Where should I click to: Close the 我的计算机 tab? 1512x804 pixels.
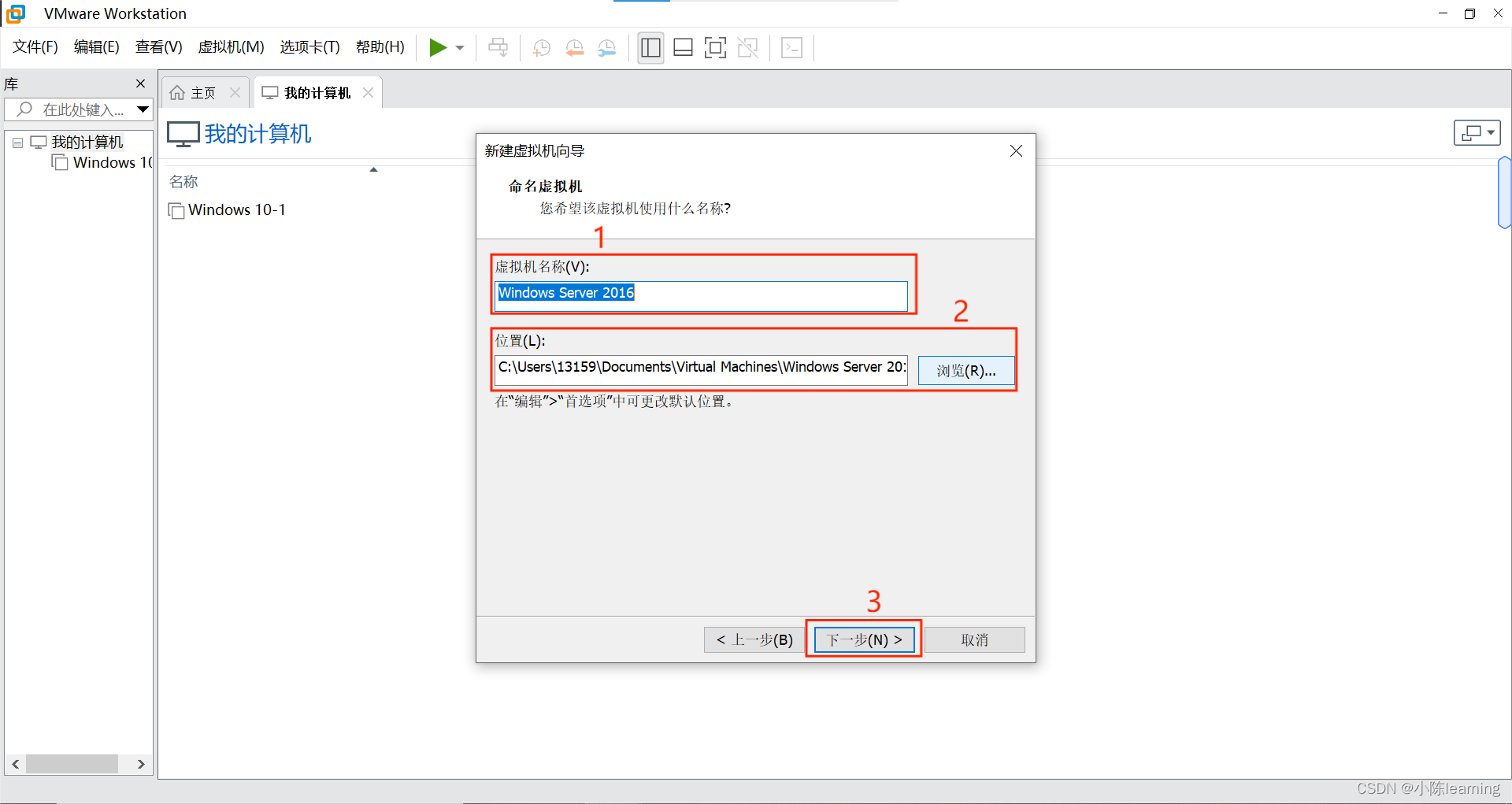click(368, 93)
